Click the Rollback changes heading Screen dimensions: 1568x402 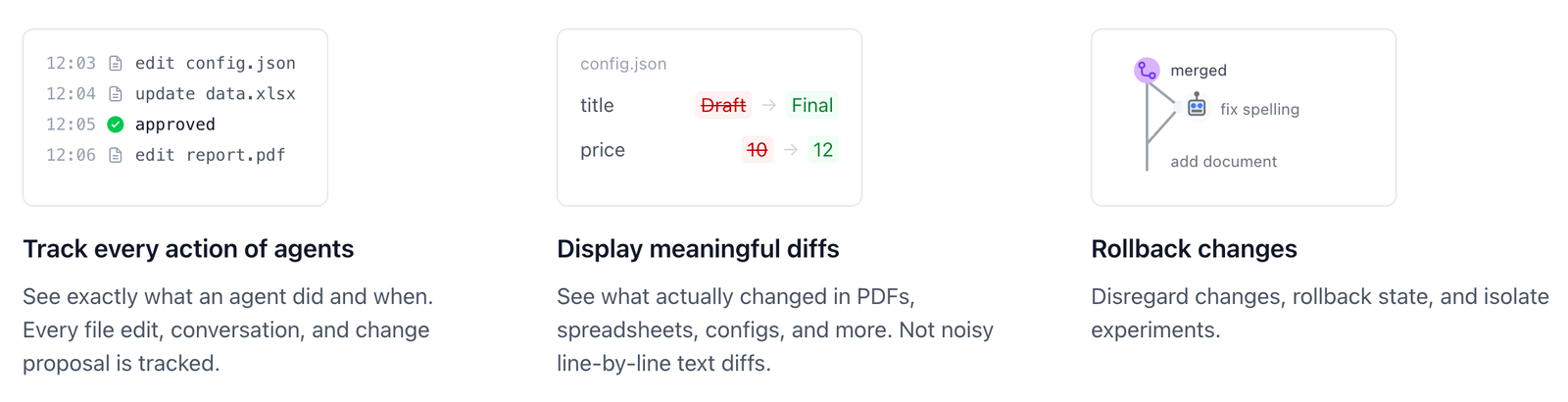[1194, 249]
